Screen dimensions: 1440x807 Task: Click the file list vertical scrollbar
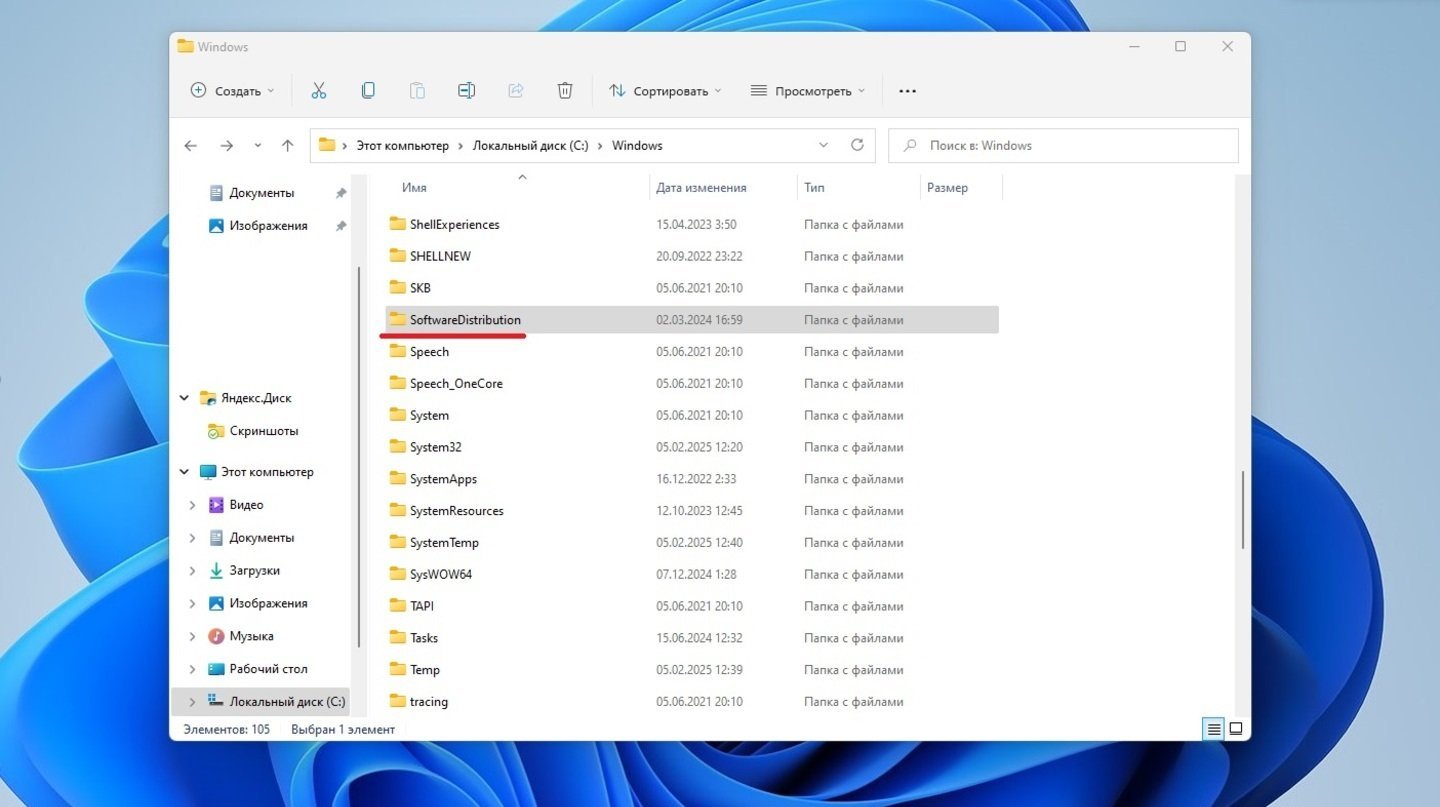1243,509
